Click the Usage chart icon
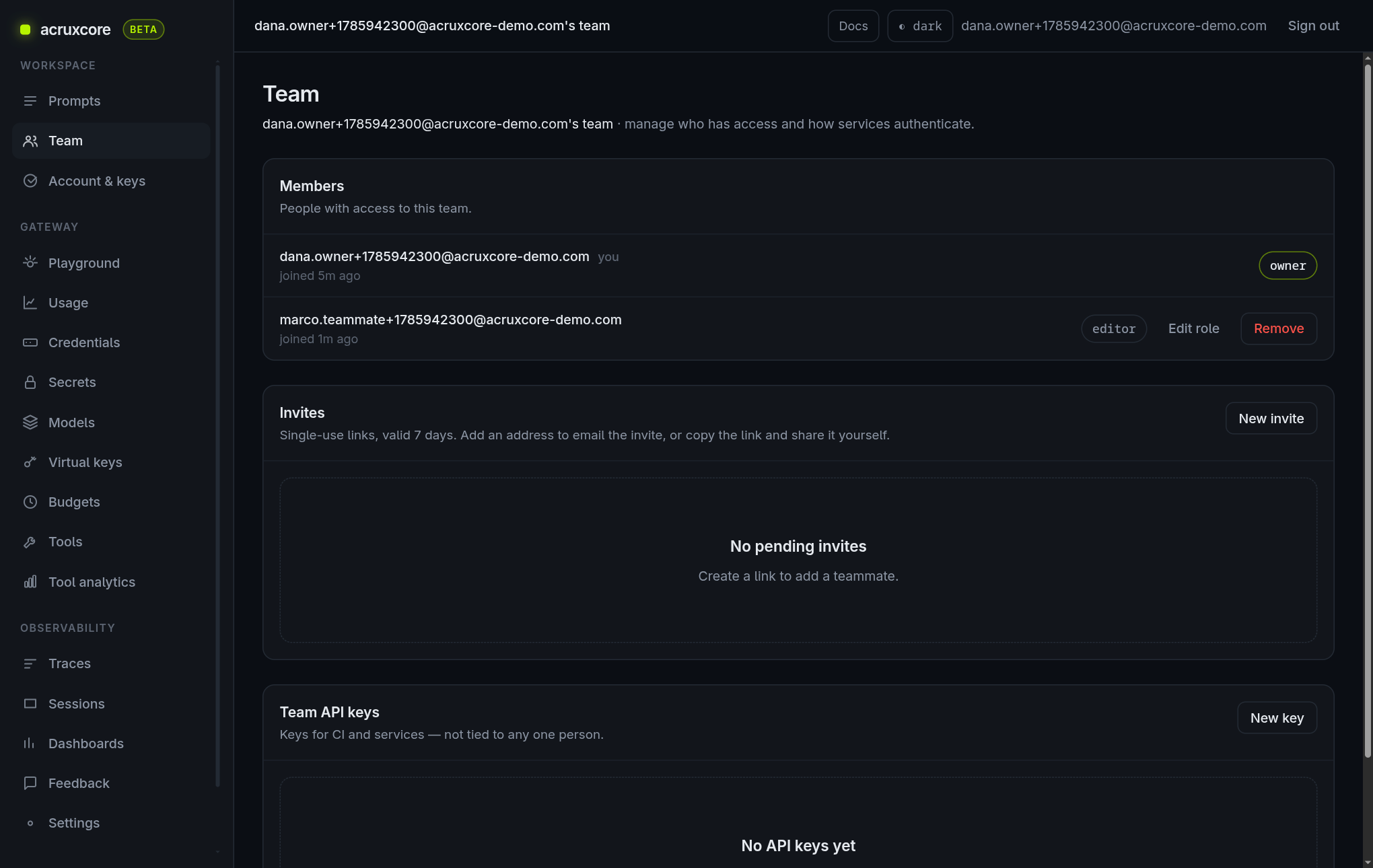 tap(30, 303)
